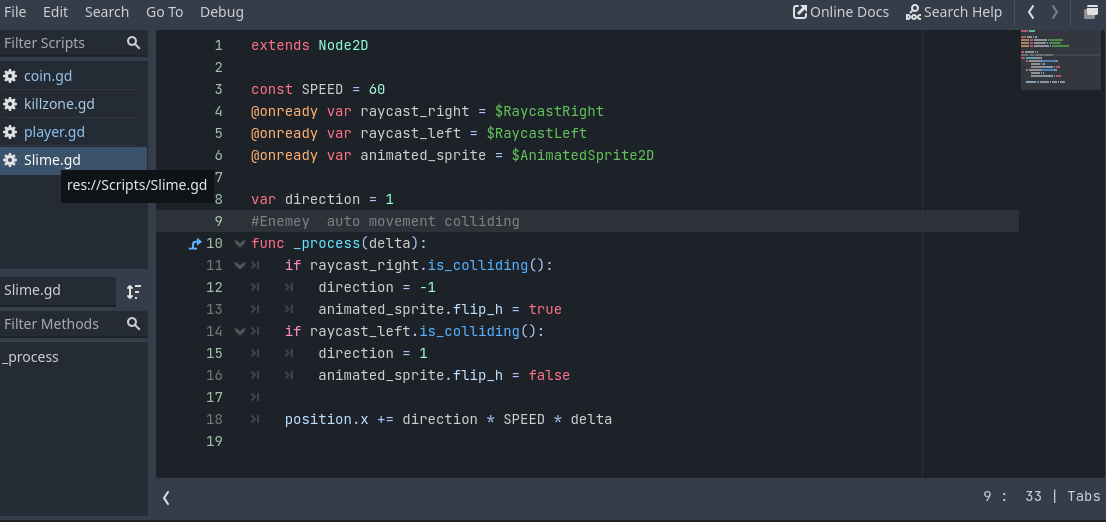The height and width of the screenshot is (522, 1106).
Task: Click on 'const SPEED = 60' line
Action: (318, 90)
